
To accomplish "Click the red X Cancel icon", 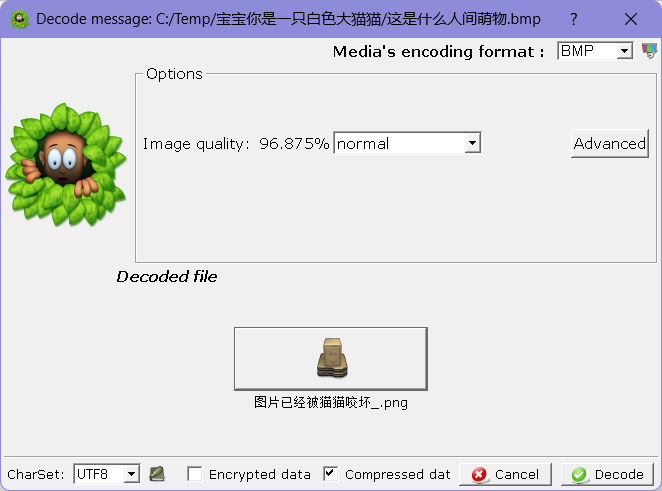I will [479, 475].
